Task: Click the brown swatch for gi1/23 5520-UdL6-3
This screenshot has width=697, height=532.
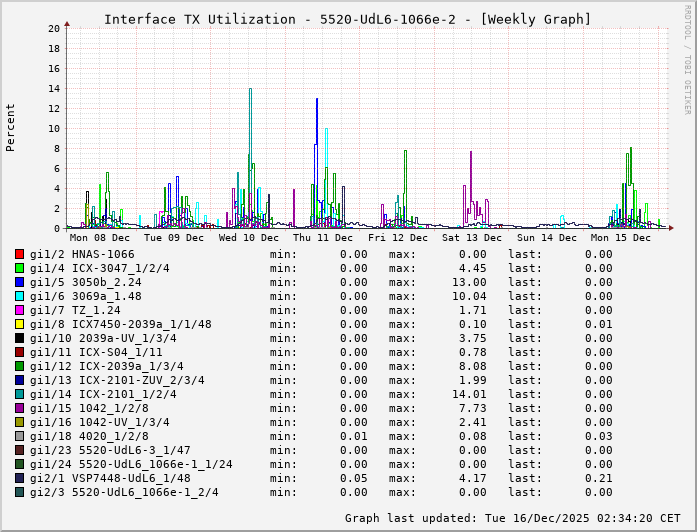Action: click(20, 450)
